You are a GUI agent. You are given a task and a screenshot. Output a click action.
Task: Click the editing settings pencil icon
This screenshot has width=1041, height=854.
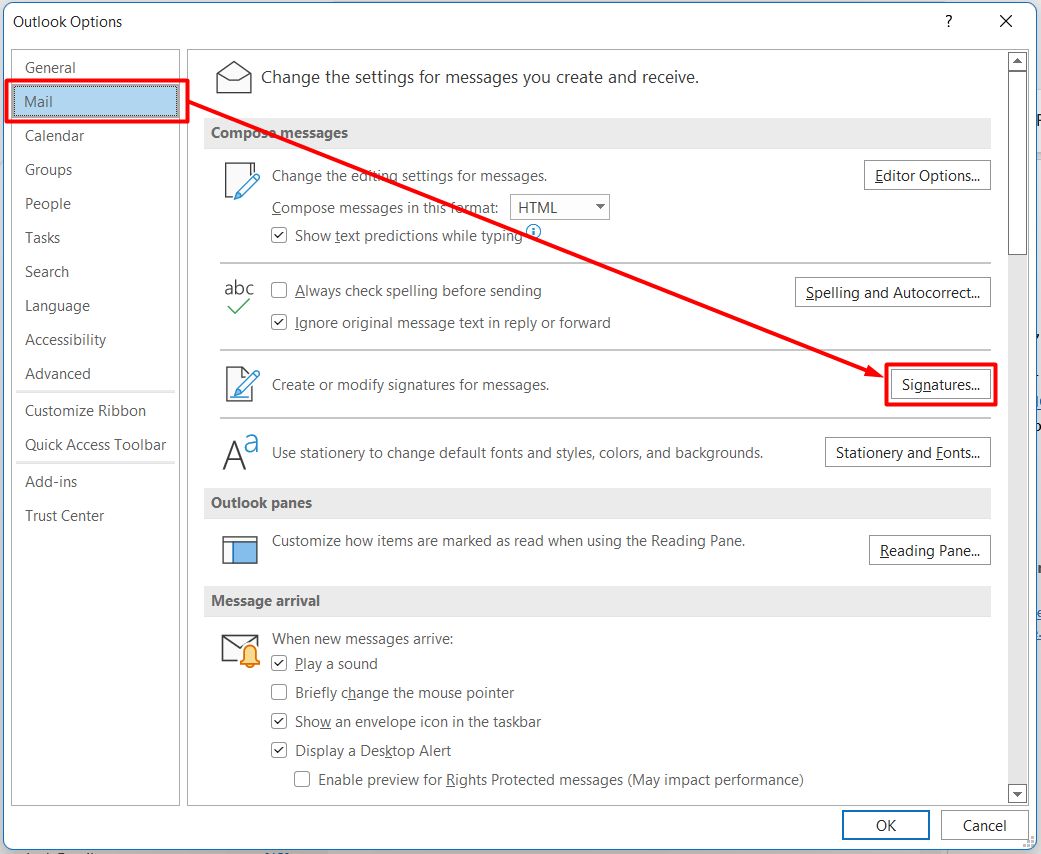point(242,181)
